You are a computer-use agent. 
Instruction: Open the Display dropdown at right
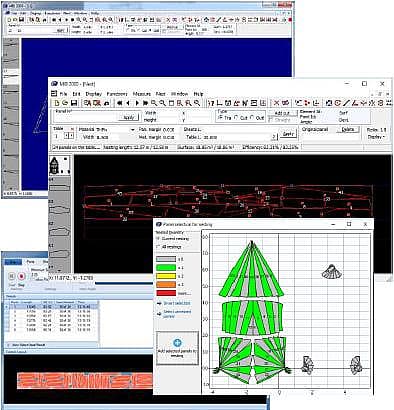tap(377, 137)
